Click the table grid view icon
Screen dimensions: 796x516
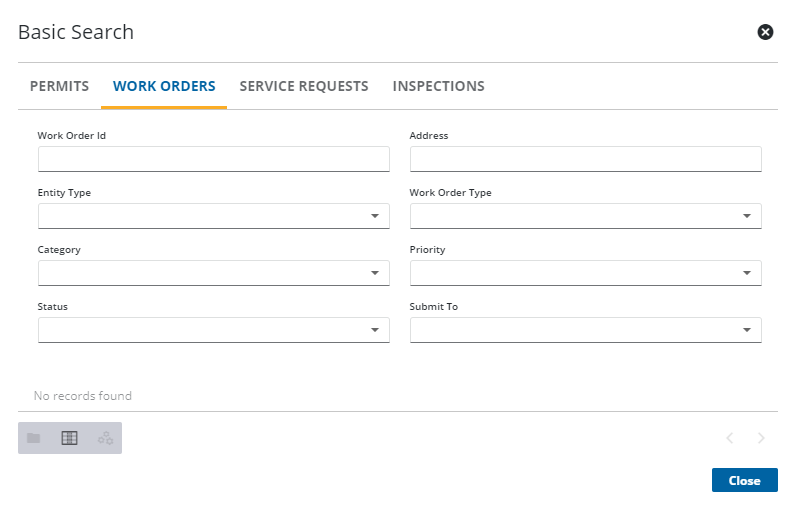69,438
